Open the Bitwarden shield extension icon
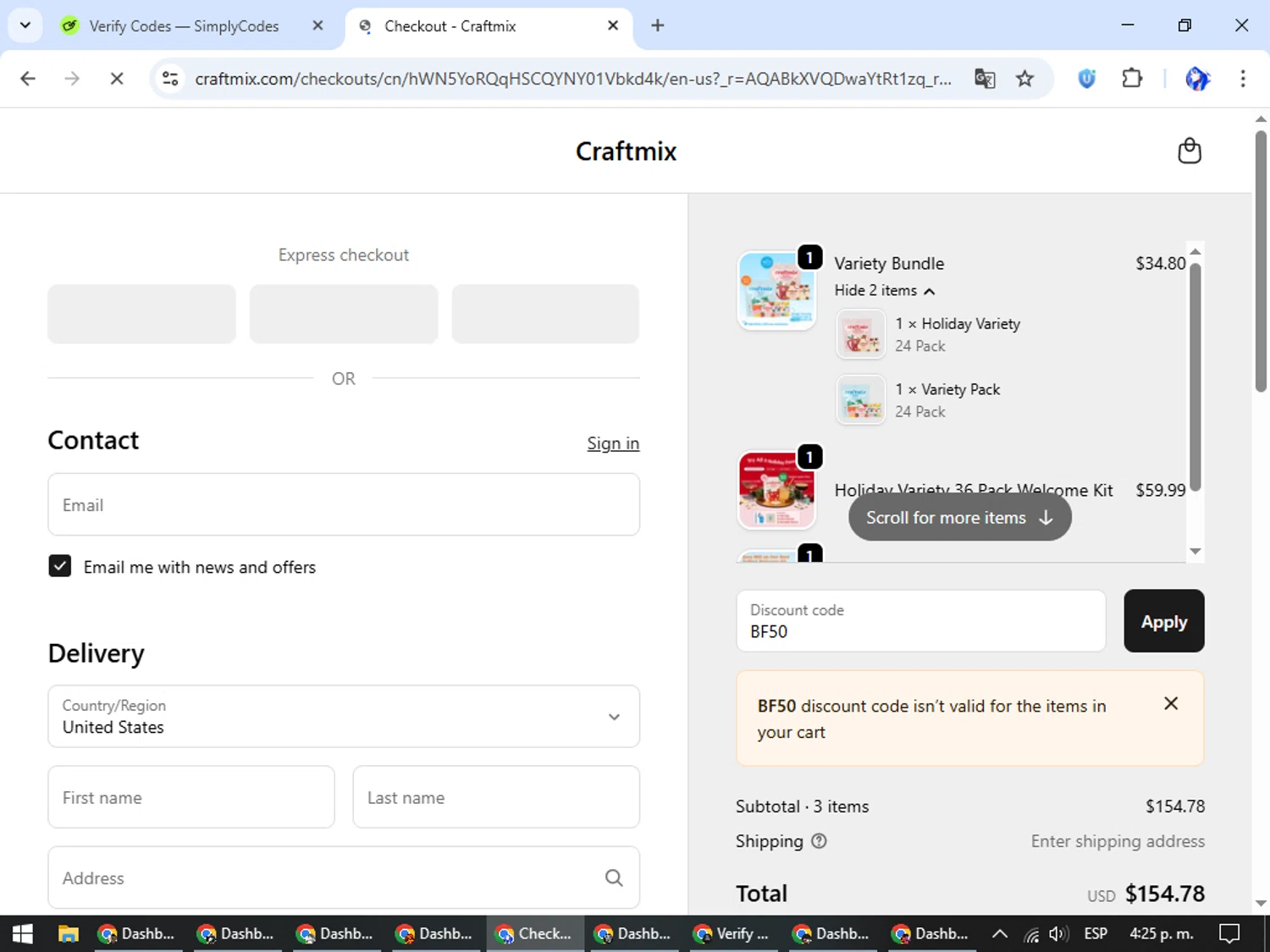The height and width of the screenshot is (952, 1270). coord(1087,79)
